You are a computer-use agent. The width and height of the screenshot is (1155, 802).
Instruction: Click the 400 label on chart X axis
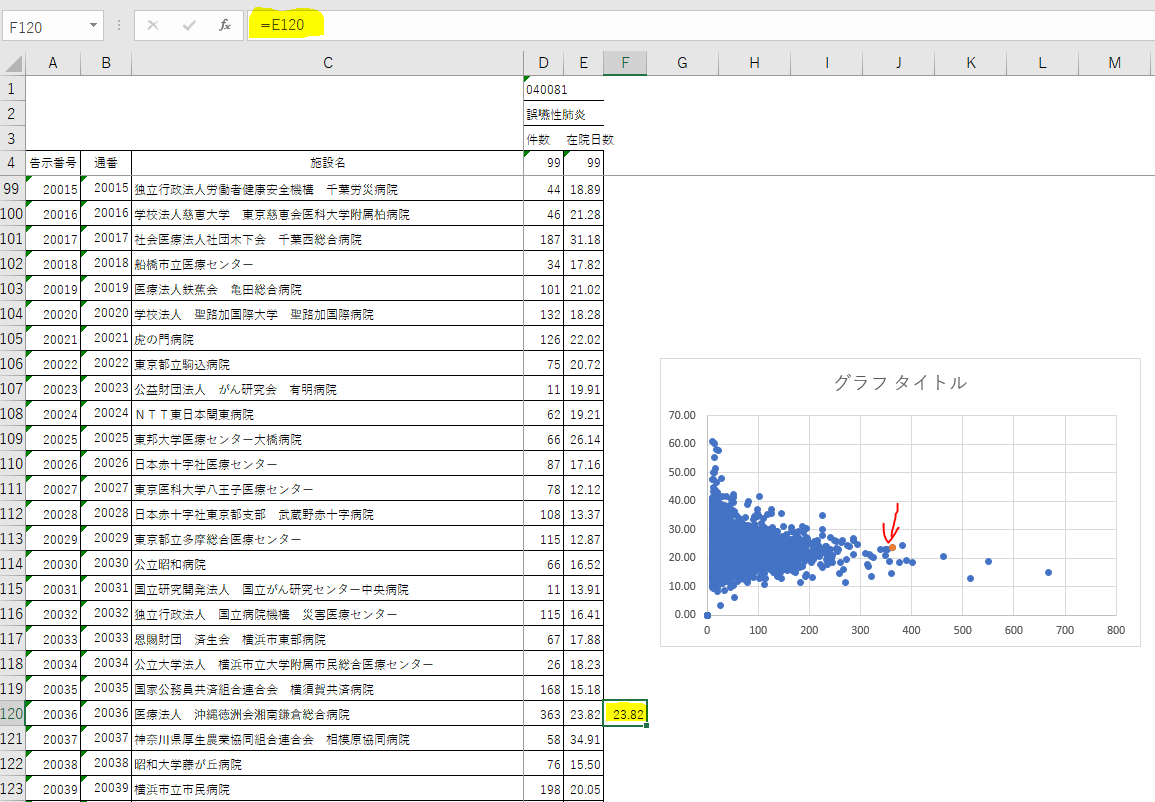[911, 630]
